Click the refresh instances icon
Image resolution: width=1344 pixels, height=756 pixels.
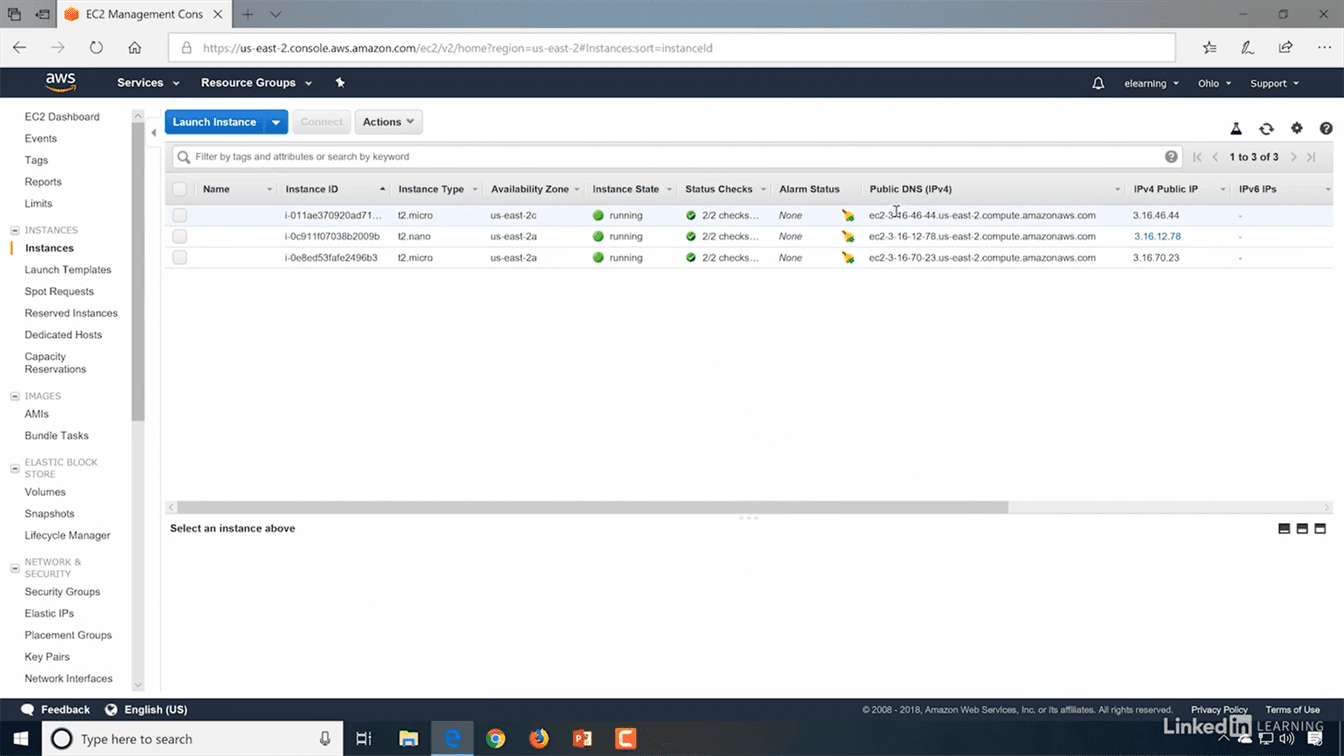1266,129
